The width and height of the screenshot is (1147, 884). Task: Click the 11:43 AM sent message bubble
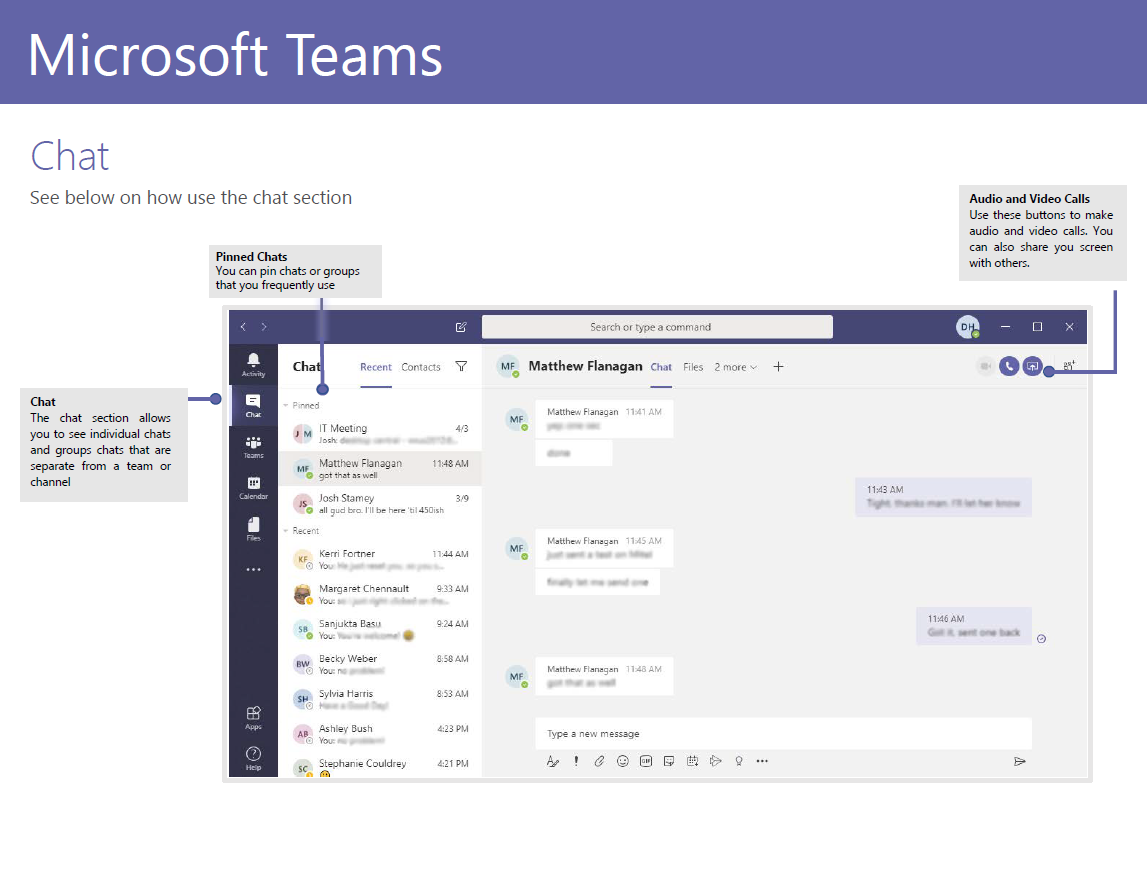[x=943, y=497]
